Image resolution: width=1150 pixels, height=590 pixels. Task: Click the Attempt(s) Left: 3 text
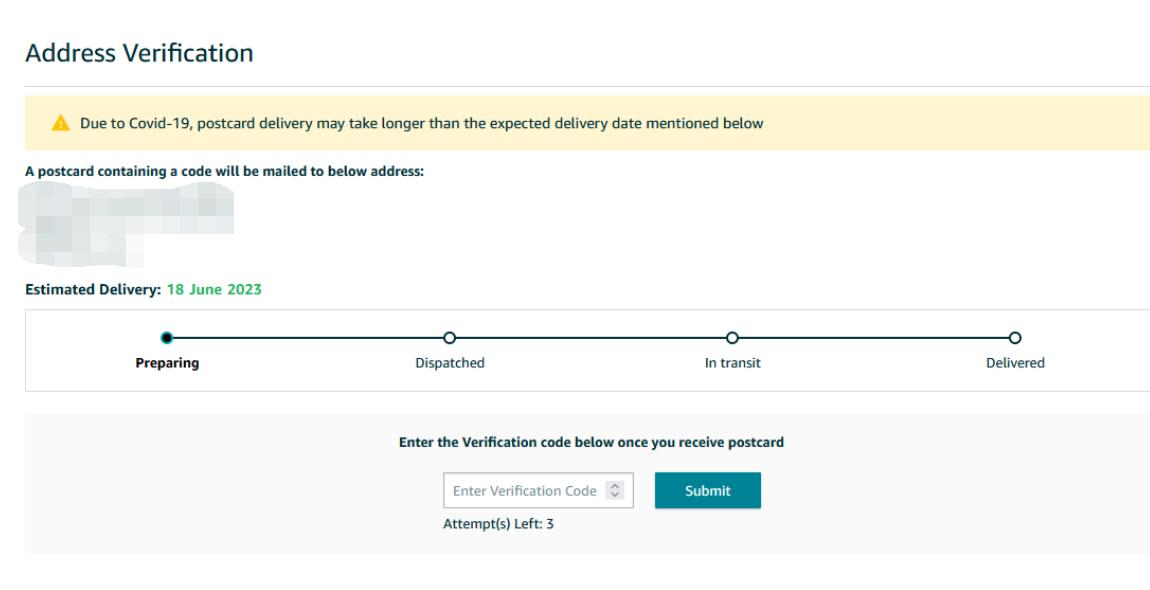[498, 524]
